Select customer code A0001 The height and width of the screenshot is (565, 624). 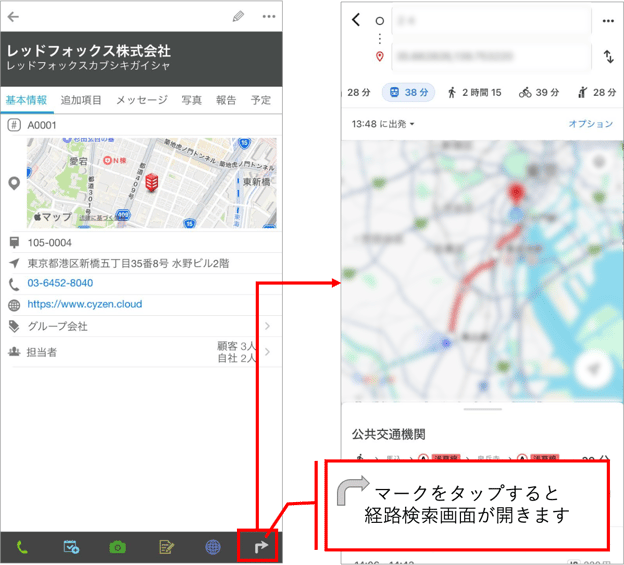click(42, 125)
